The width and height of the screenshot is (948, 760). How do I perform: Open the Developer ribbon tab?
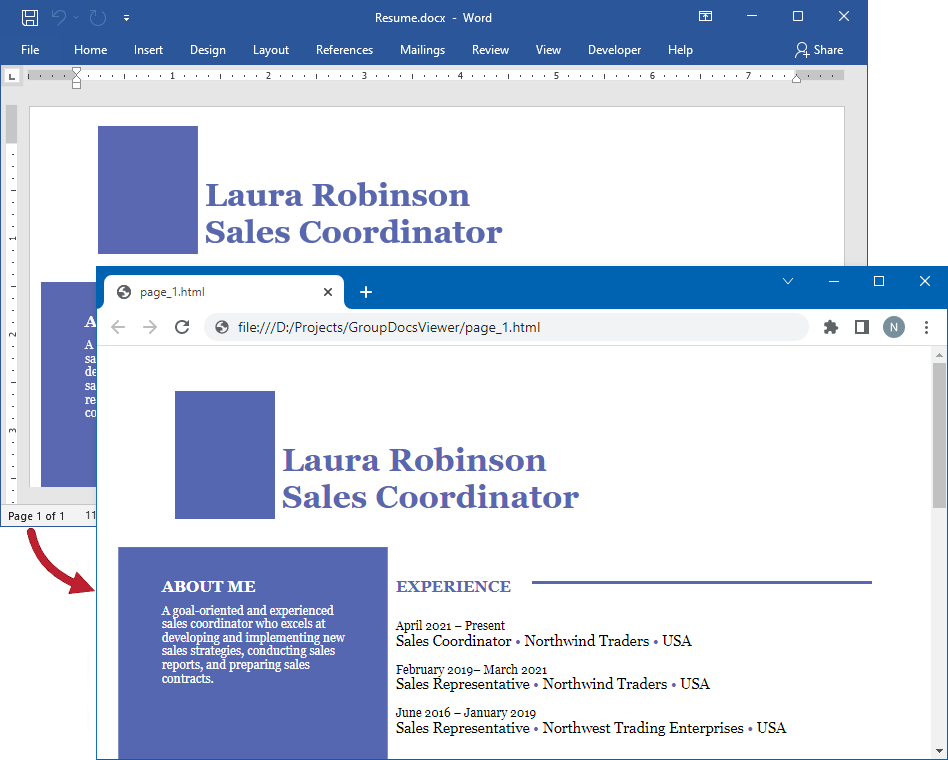point(614,50)
